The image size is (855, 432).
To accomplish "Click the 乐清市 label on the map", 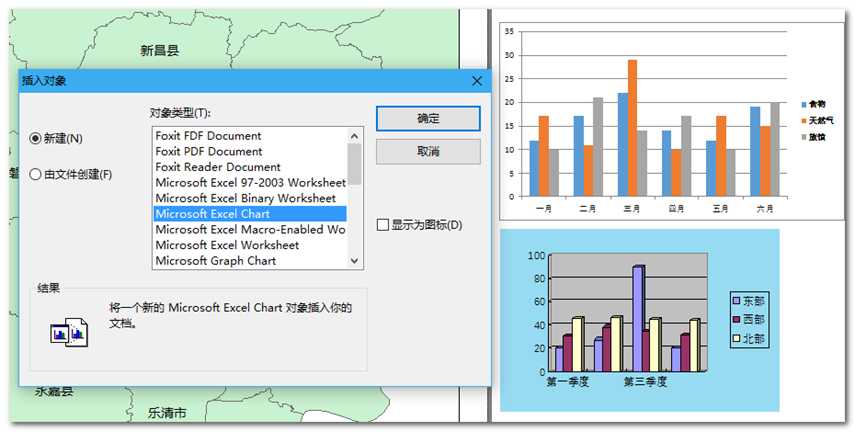I will pyautogui.click(x=167, y=413).
